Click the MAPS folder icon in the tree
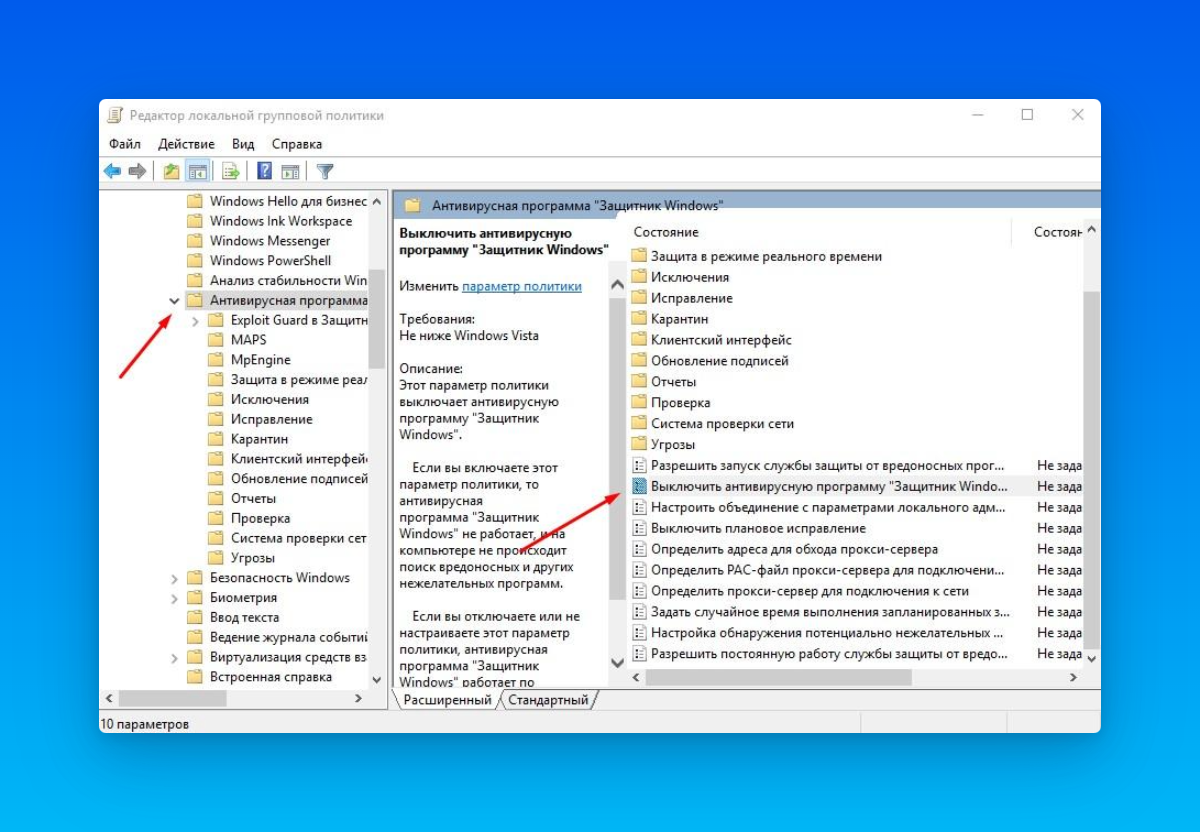The height and width of the screenshot is (832, 1200). (215, 340)
